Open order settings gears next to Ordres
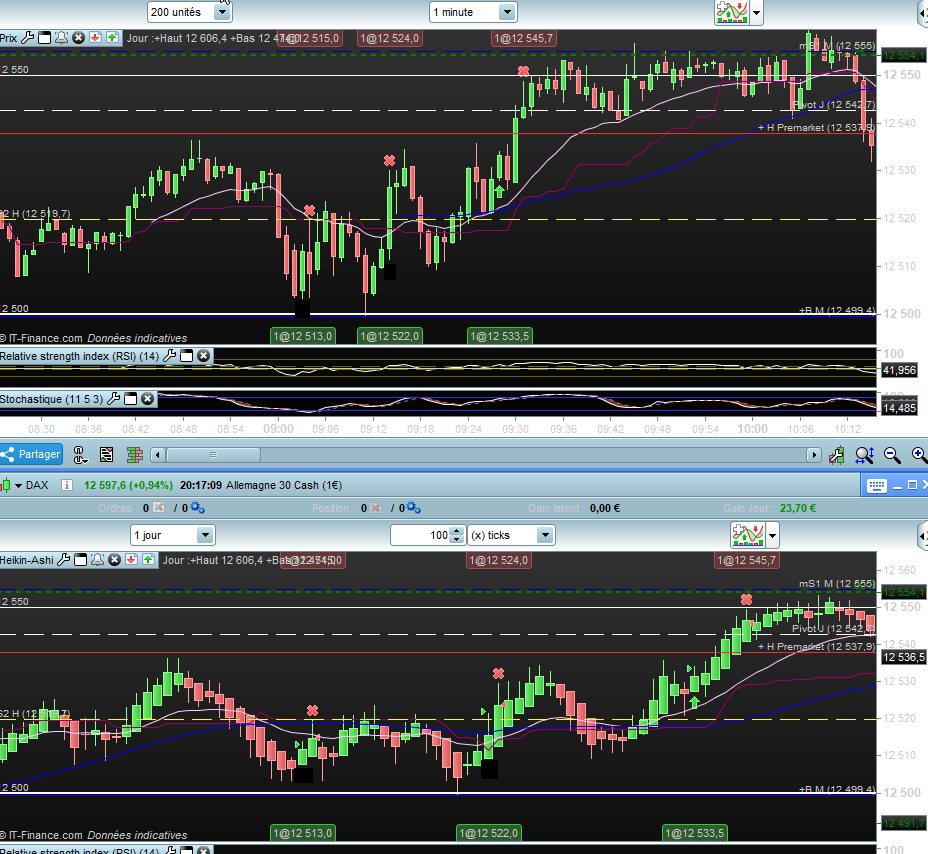This screenshot has height=854, width=928. click(x=198, y=508)
